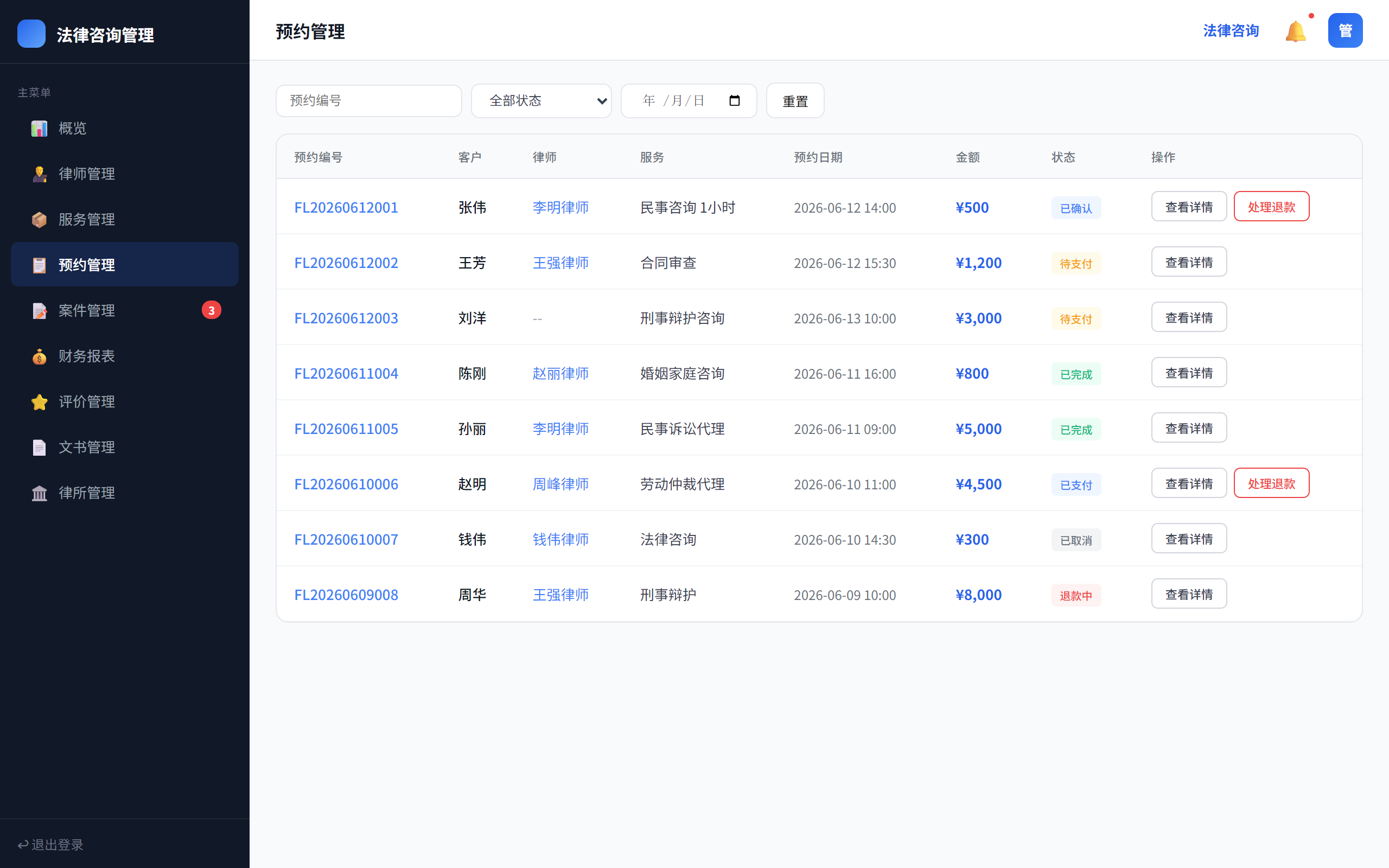Open booking number FL20260610007

(346, 540)
